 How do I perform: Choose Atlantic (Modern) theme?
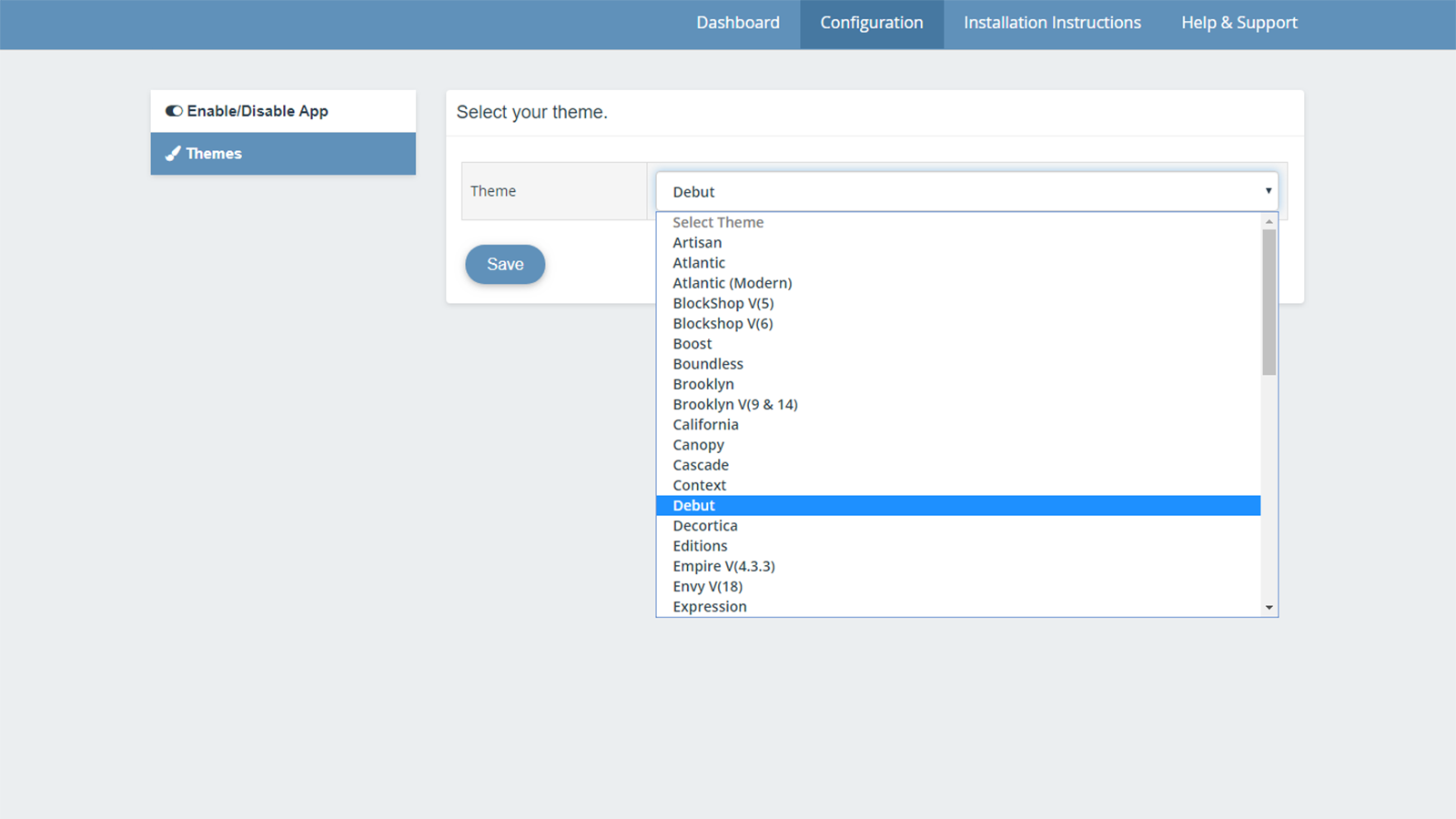tap(958, 283)
